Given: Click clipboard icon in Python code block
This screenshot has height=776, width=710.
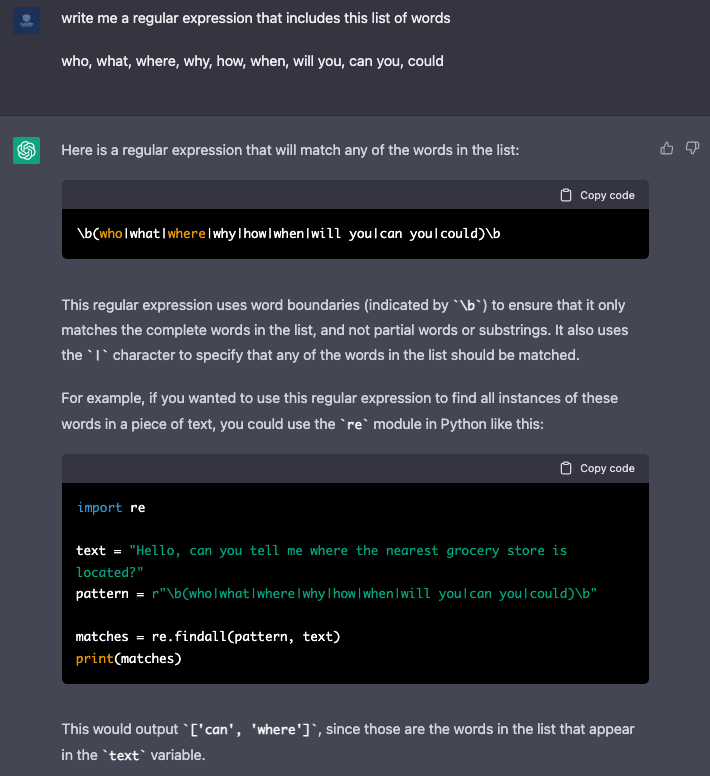Looking at the screenshot, I should click(566, 468).
